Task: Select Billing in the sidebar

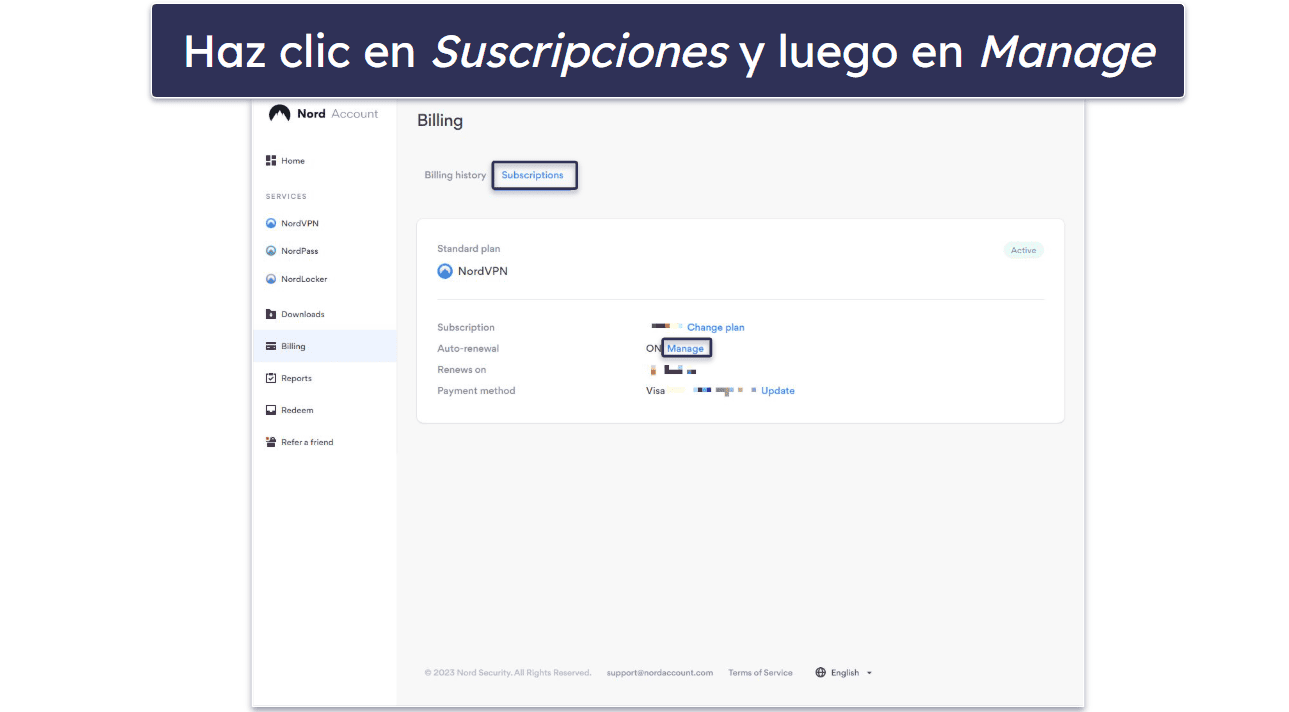Action: point(324,346)
